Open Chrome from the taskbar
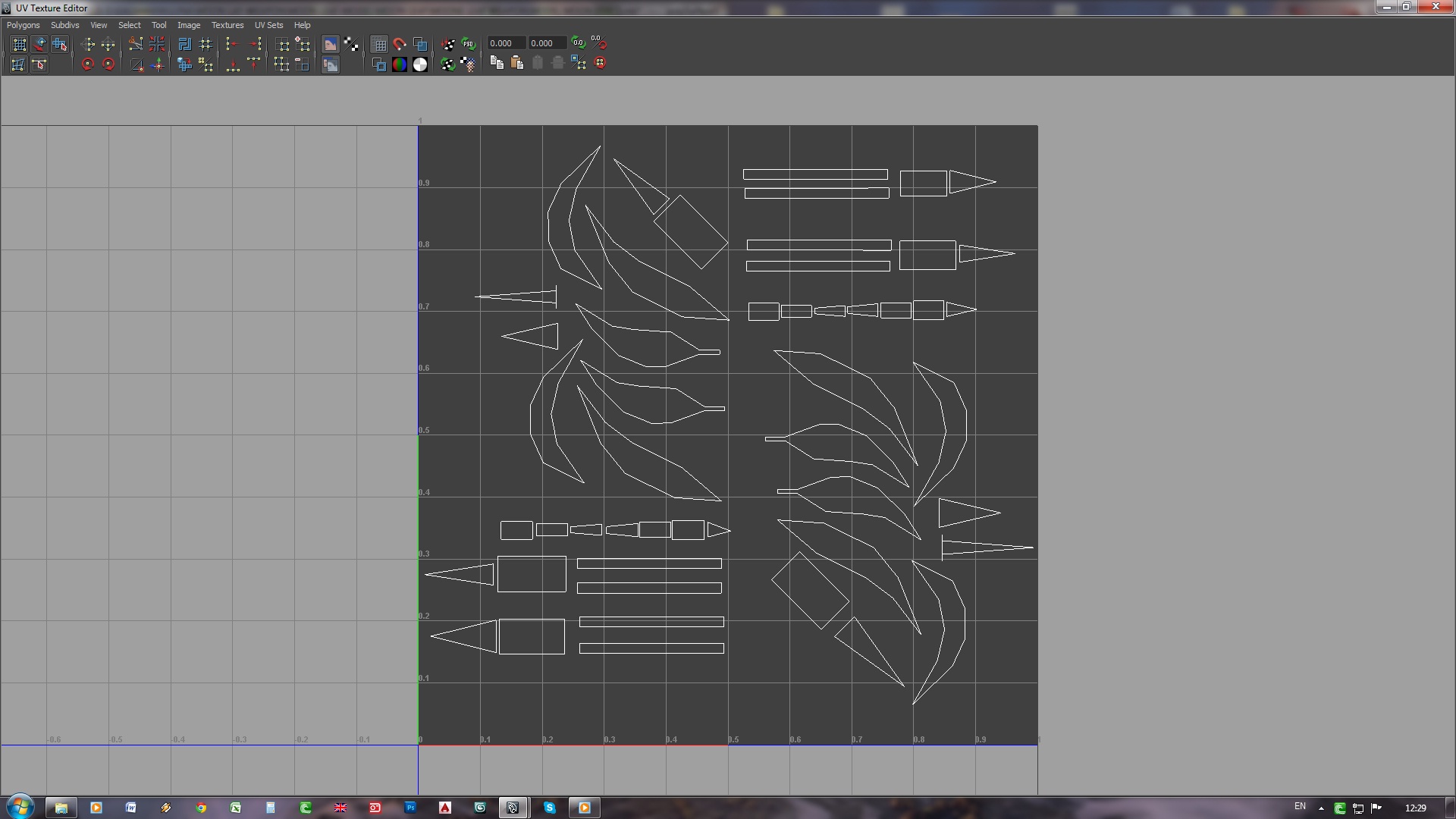 (x=201, y=808)
